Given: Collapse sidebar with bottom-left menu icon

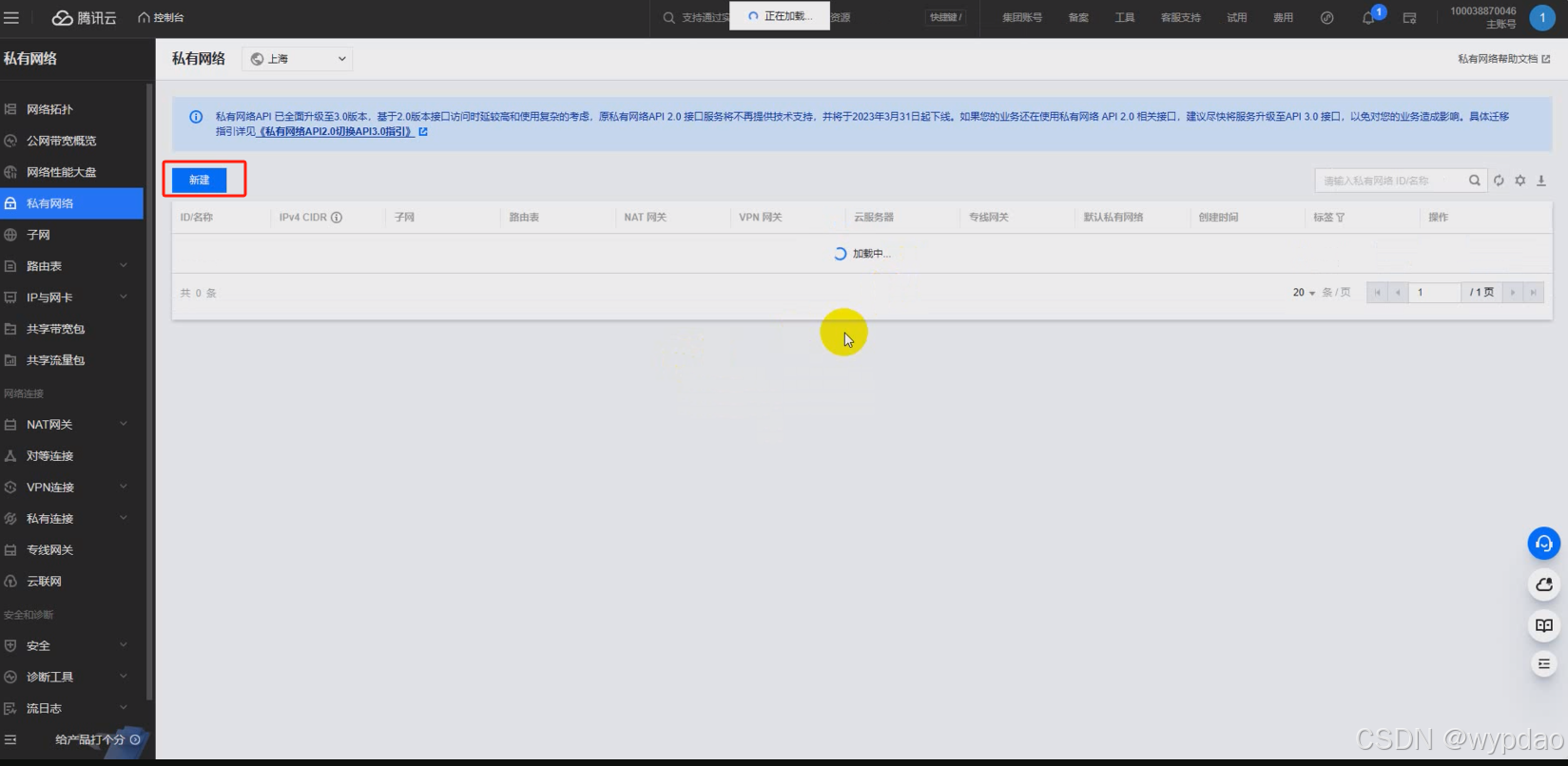Looking at the screenshot, I should click(x=10, y=739).
